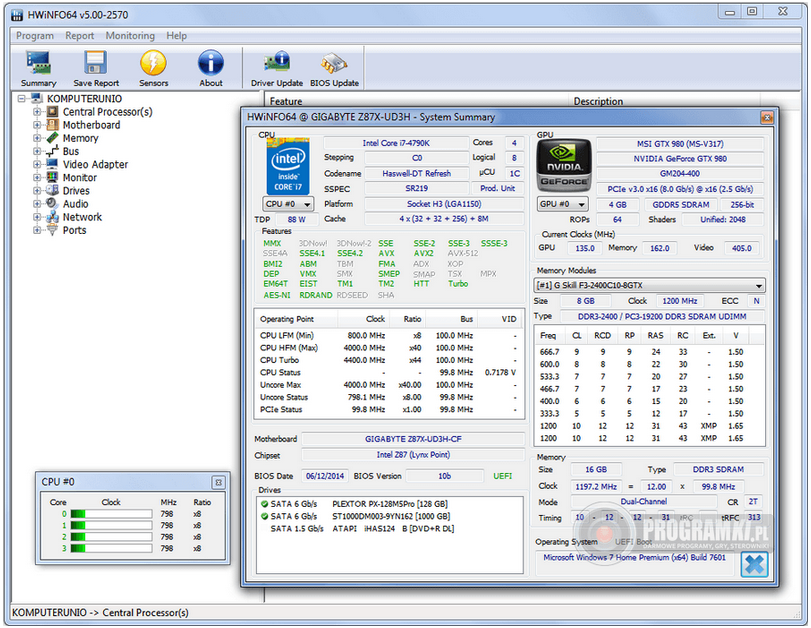
Task: Close the CPU #0 mini window
Action: click(218, 482)
